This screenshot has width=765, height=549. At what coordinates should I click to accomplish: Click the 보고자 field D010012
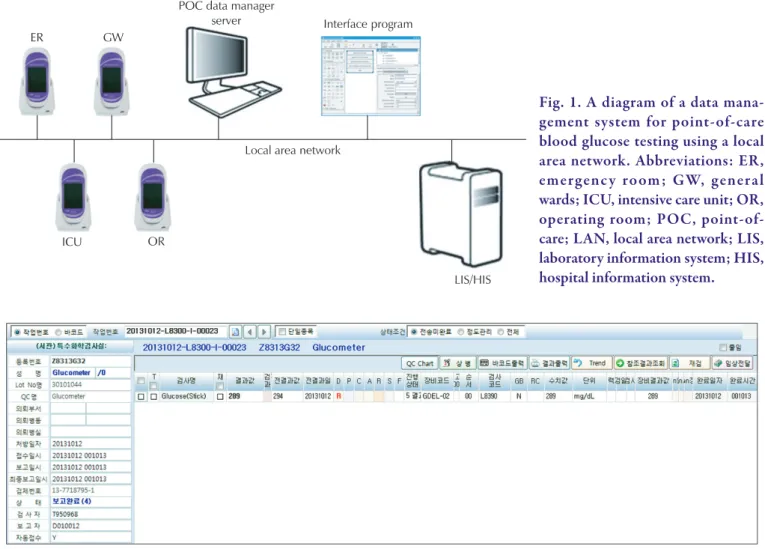[91, 526]
